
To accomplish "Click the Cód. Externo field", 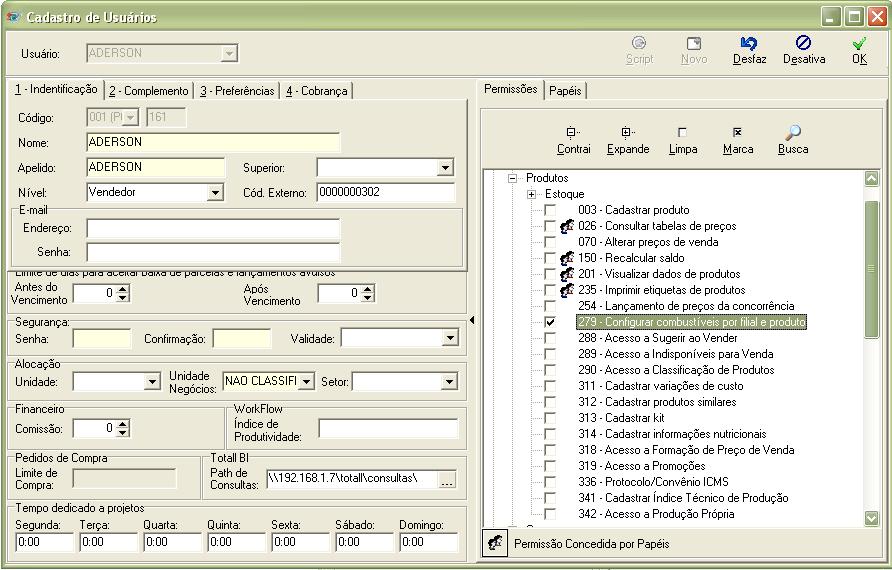I will pos(386,192).
